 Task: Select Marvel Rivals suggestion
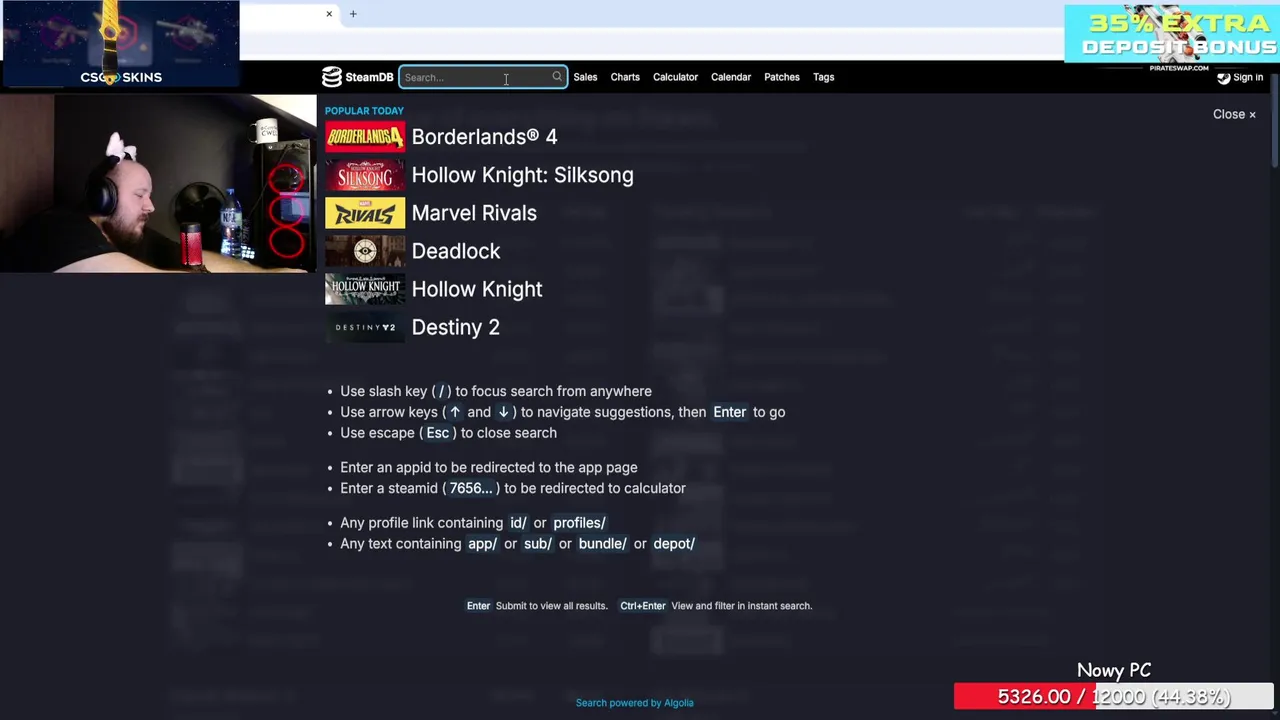[x=474, y=213]
